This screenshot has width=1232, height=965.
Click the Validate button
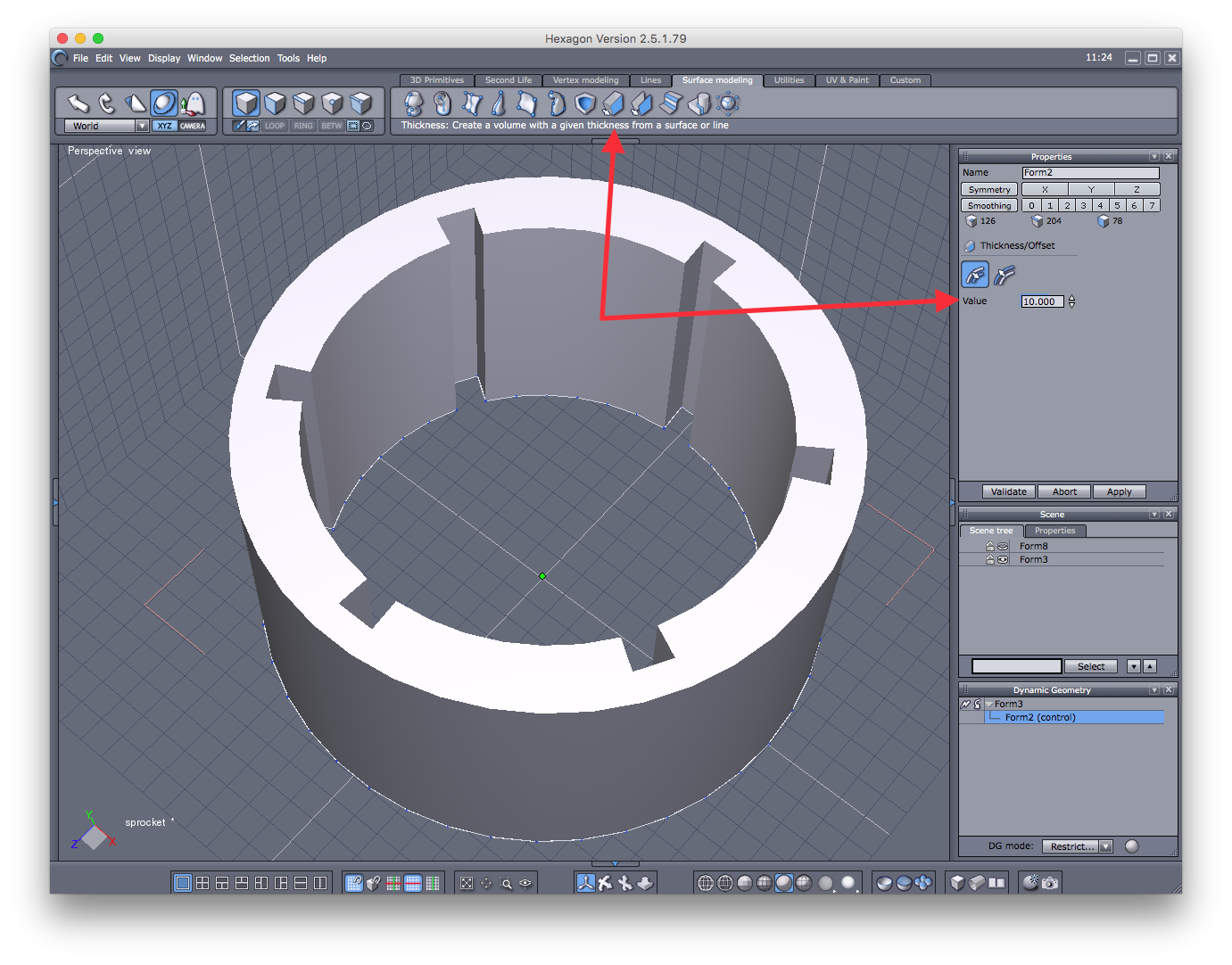[x=1008, y=491]
